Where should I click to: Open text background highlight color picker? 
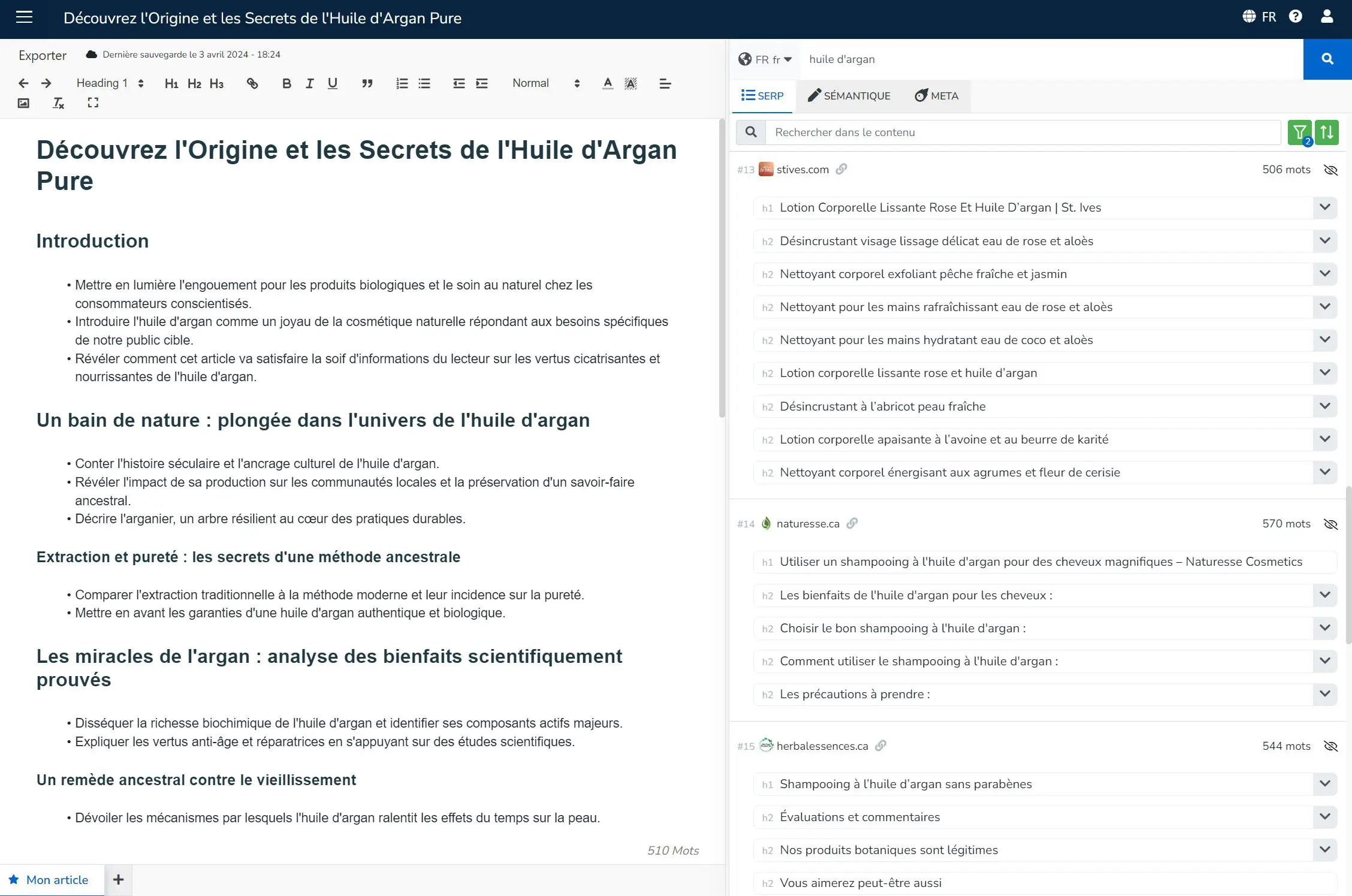pyautogui.click(x=630, y=83)
